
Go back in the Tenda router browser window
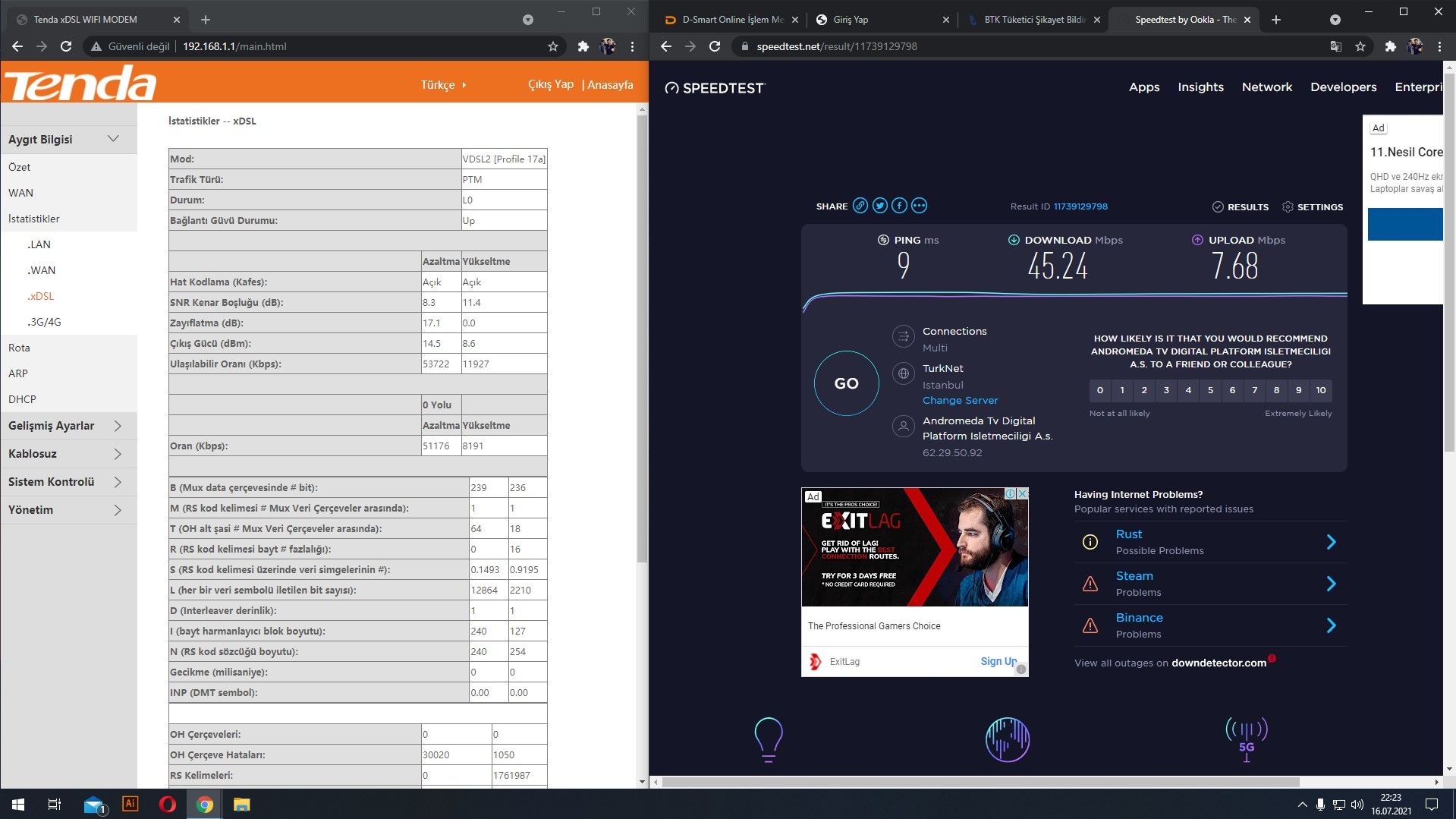(x=17, y=46)
